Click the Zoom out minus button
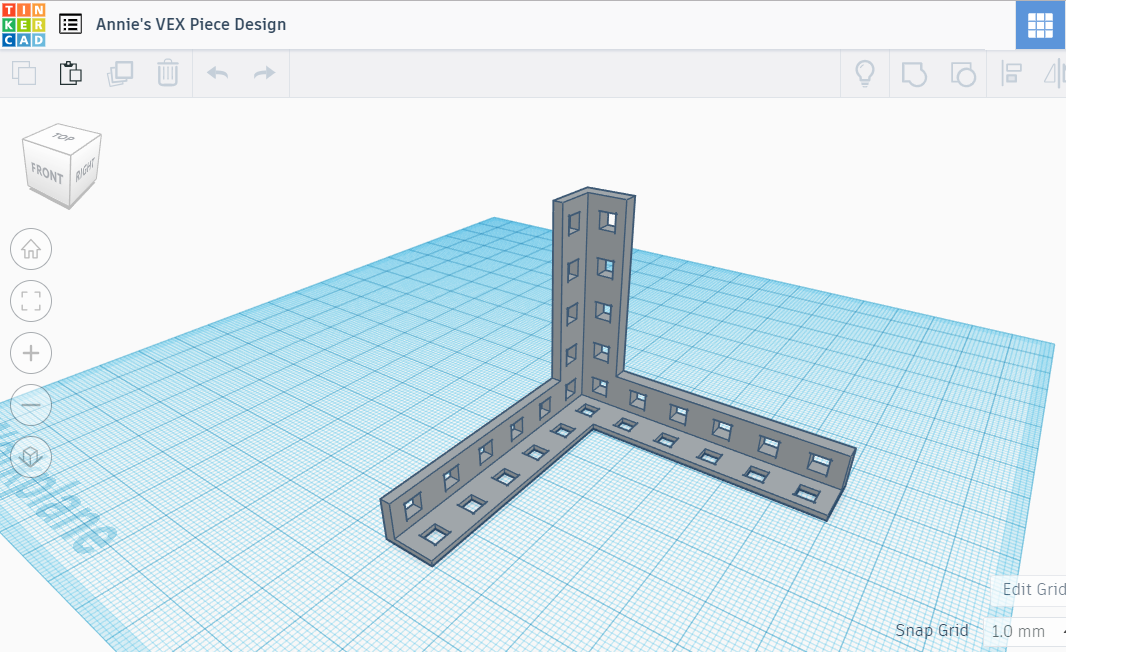Image resolution: width=1139 pixels, height=652 pixels. (31, 404)
